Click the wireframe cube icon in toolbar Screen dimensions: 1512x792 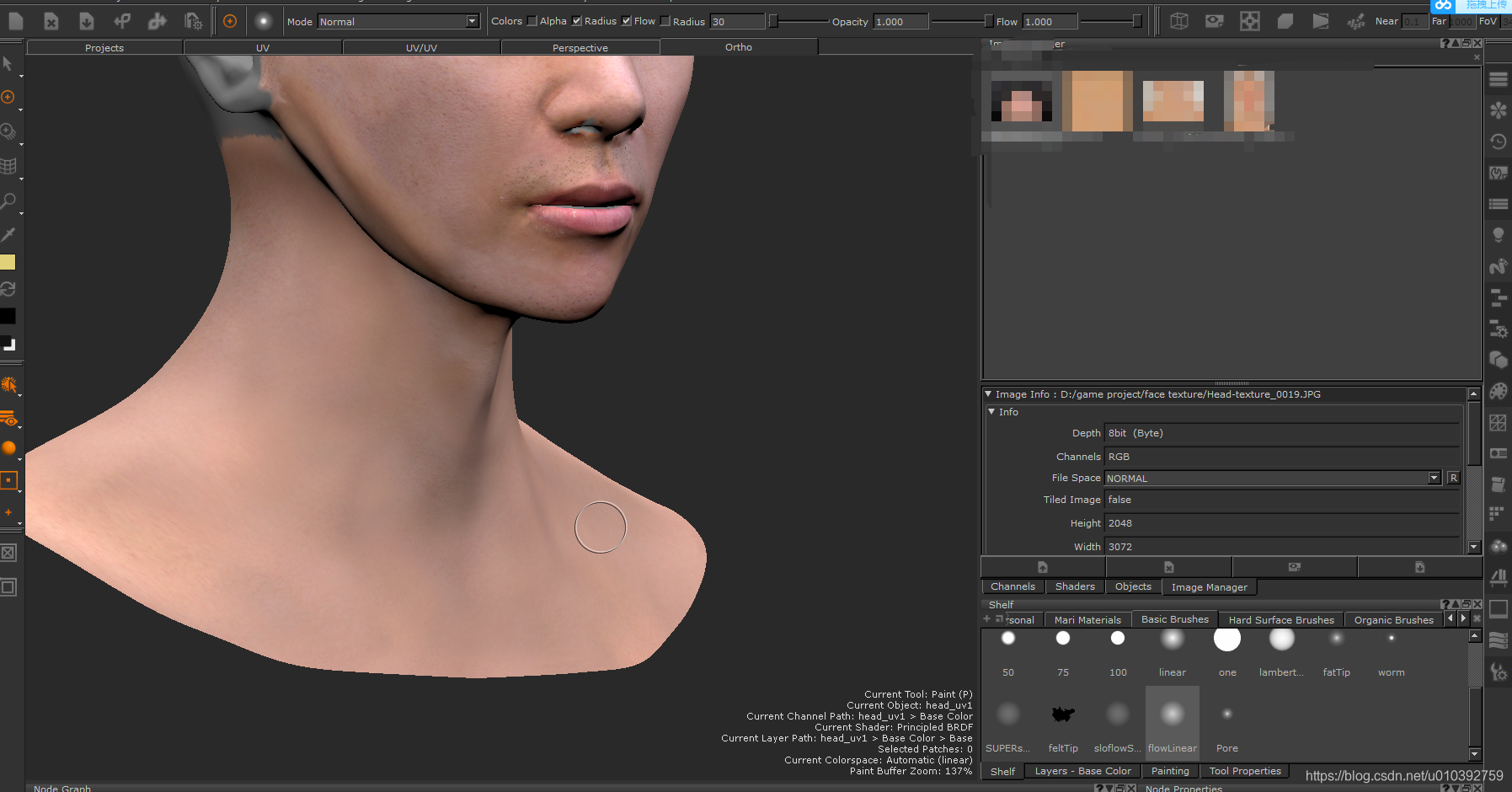tap(1179, 21)
